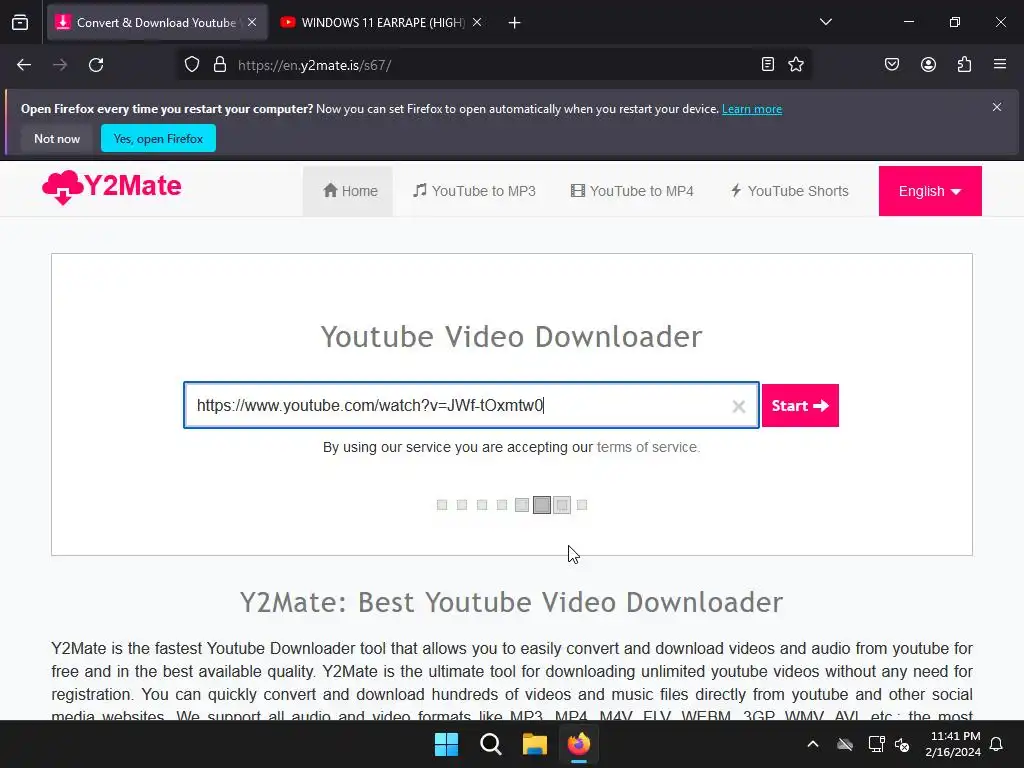The width and height of the screenshot is (1024, 768).
Task: Click Yes, open Firefox button
Action: coord(158,138)
